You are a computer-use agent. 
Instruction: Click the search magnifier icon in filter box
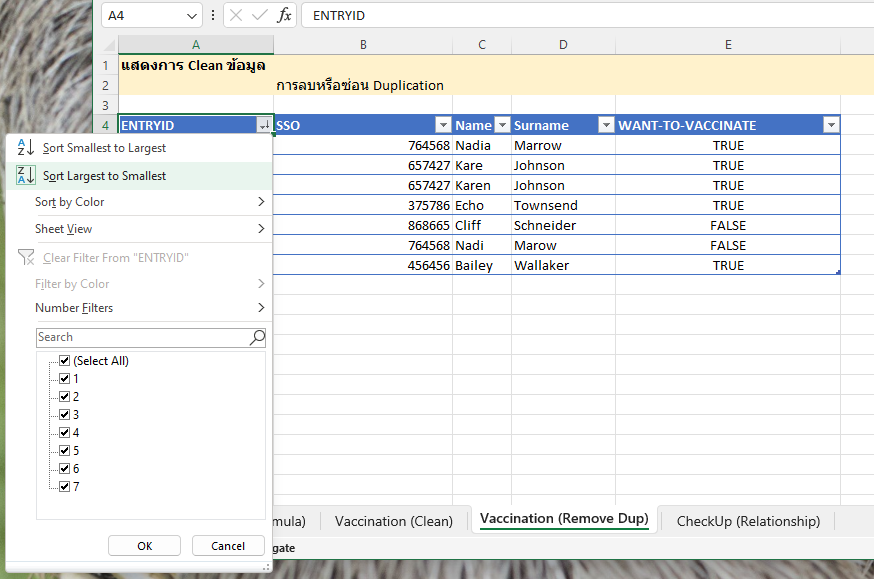tap(257, 337)
